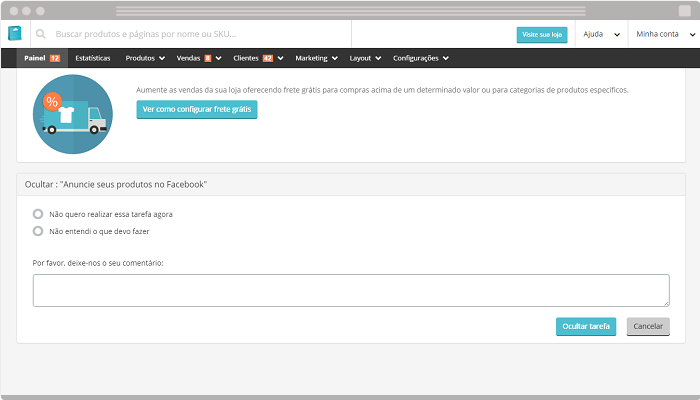Click the "Por favor, deixe-nos o seu comentário" label
700x400 pixels.
pos(98,263)
